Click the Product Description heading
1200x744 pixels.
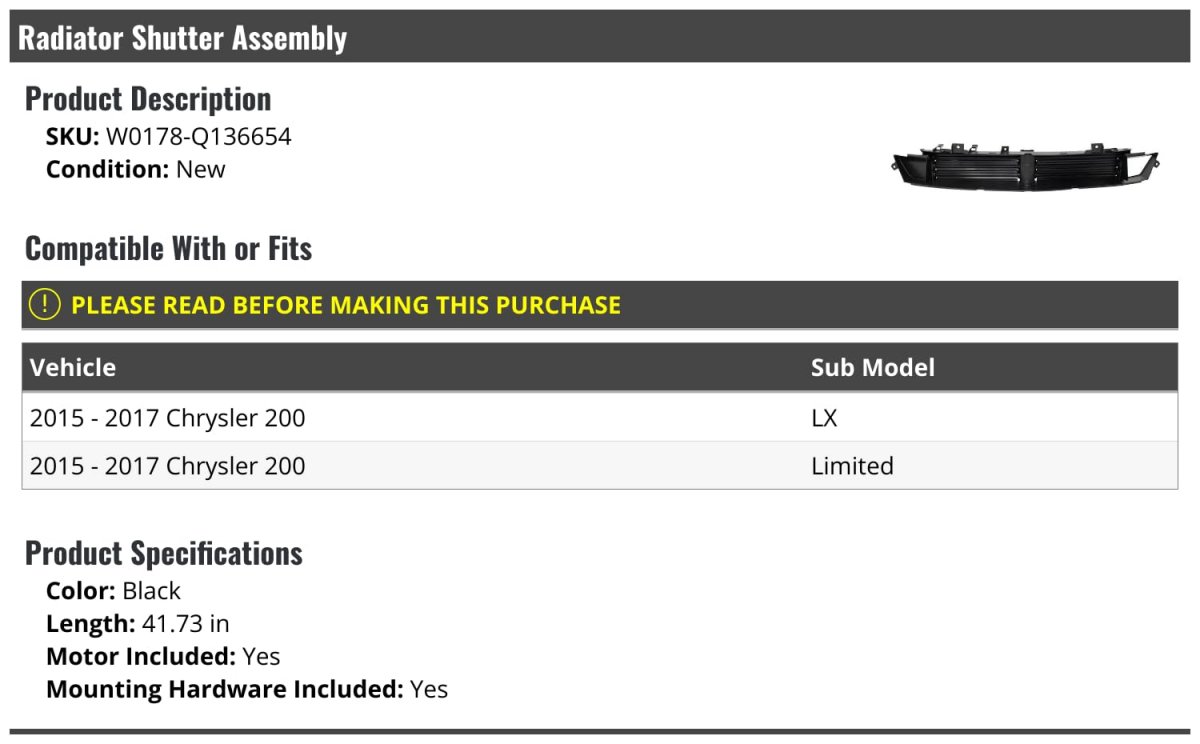(x=148, y=99)
